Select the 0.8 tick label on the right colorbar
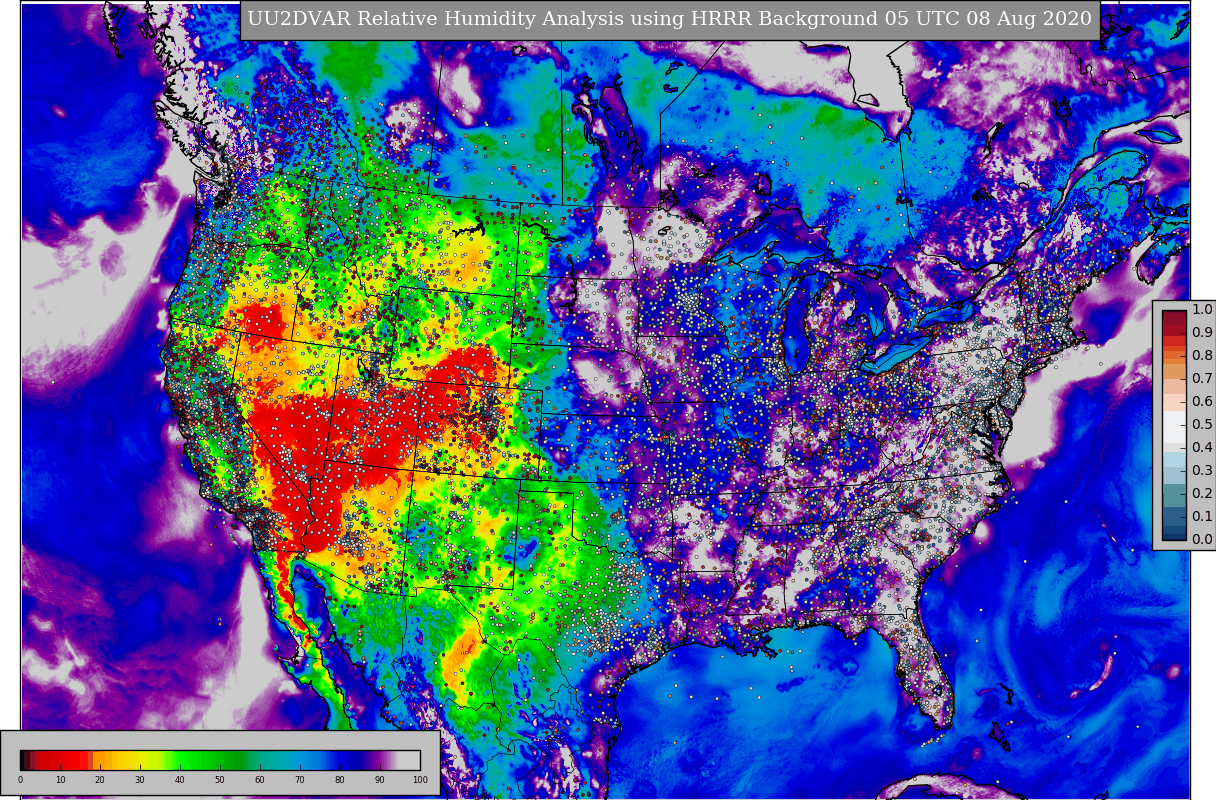This screenshot has height=800, width=1216. click(x=1202, y=356)
